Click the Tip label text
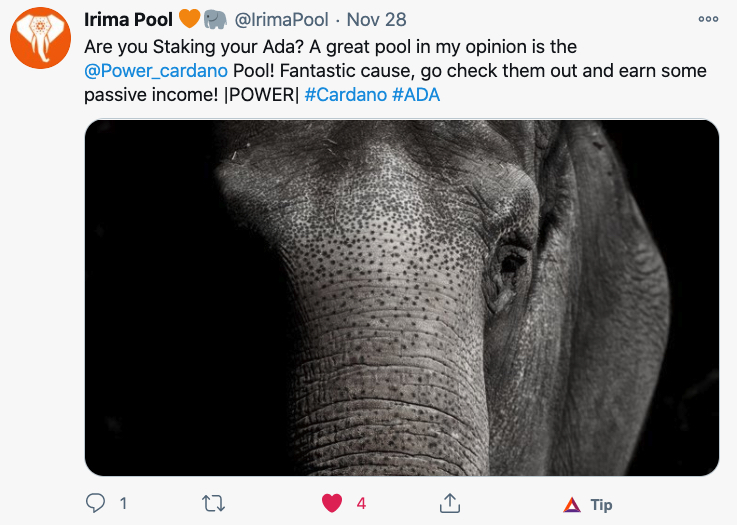 coord(601,504)
